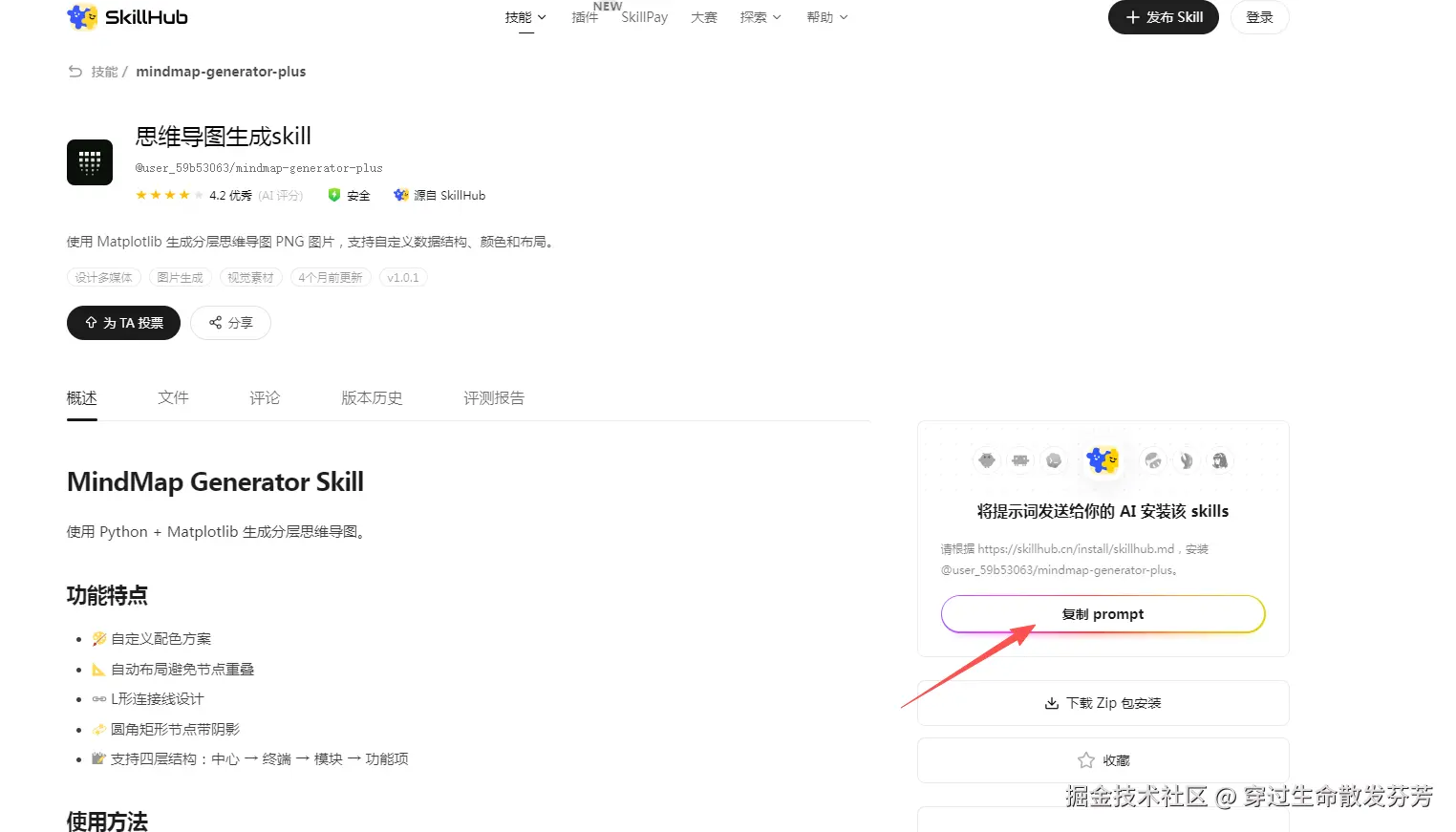
Task: Click the green shield 安全 badge icon
Action: click(334, 195)
